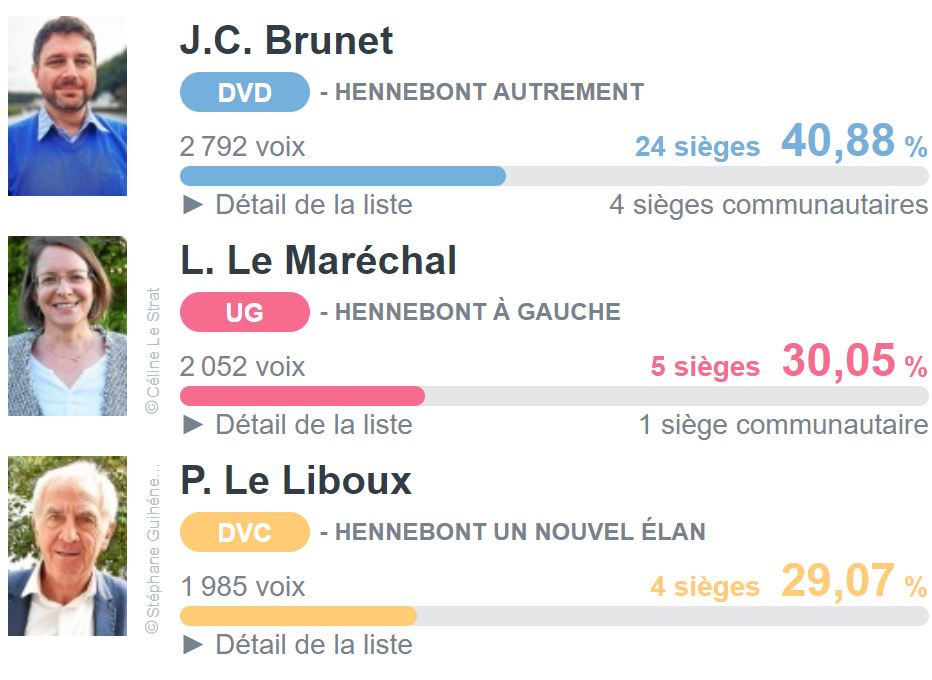Image resolution: width=932 pixels, height=680 pixels.
Task: Click the 24 sièges seat count
Action: tap(697, 147)
